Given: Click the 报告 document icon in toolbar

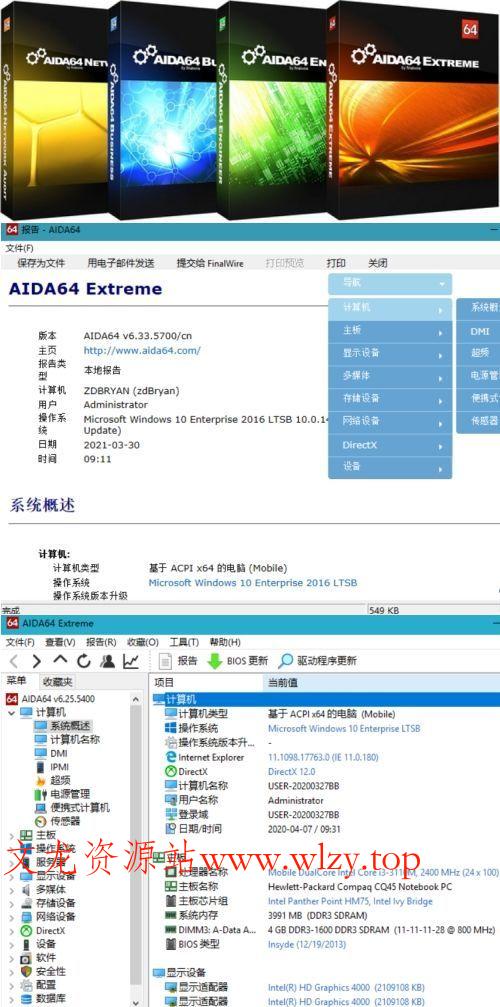Looking at the screenshot, I should tap(166, 661).
